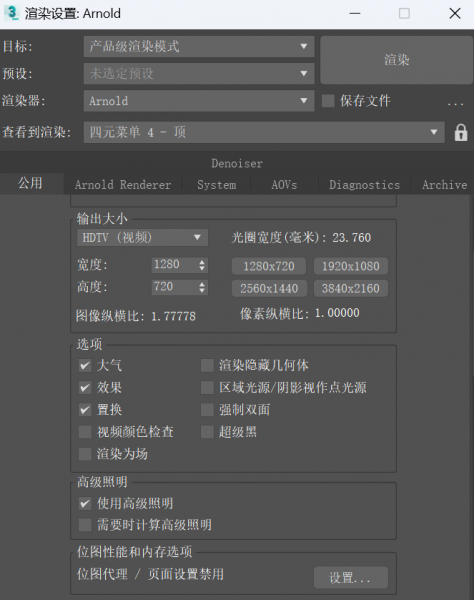The image size is (474, 600).
Task: Uncheck the 大气 option
Action: [85, 365]
